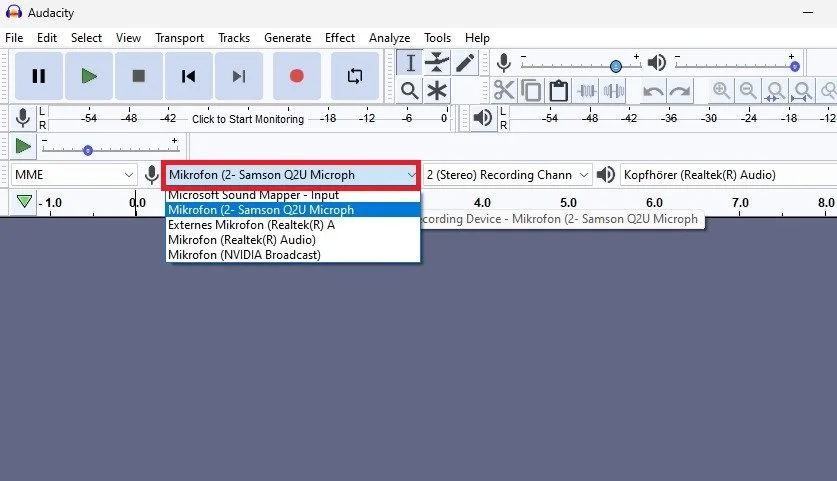Click the Stop transport button
Viewport: 837px width, 481px height.
(x=139, y=76)
